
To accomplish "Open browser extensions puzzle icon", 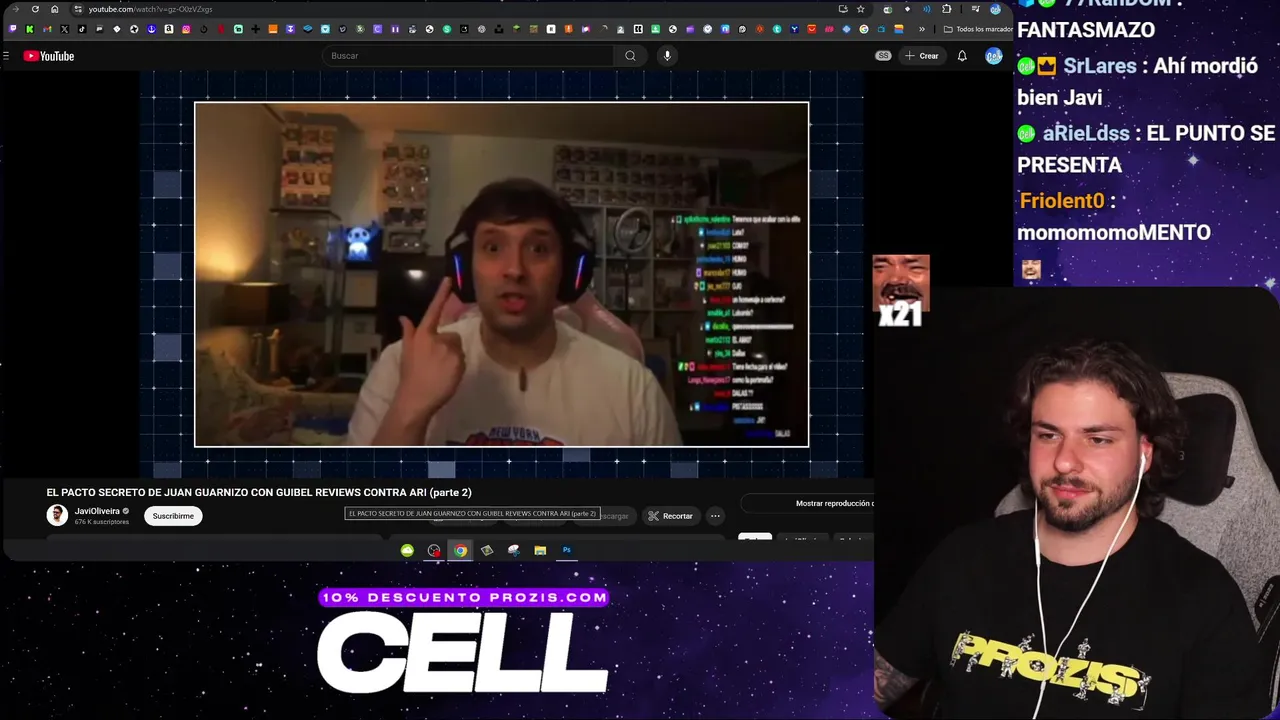I will pyautogui.click(x=947, y=9).
